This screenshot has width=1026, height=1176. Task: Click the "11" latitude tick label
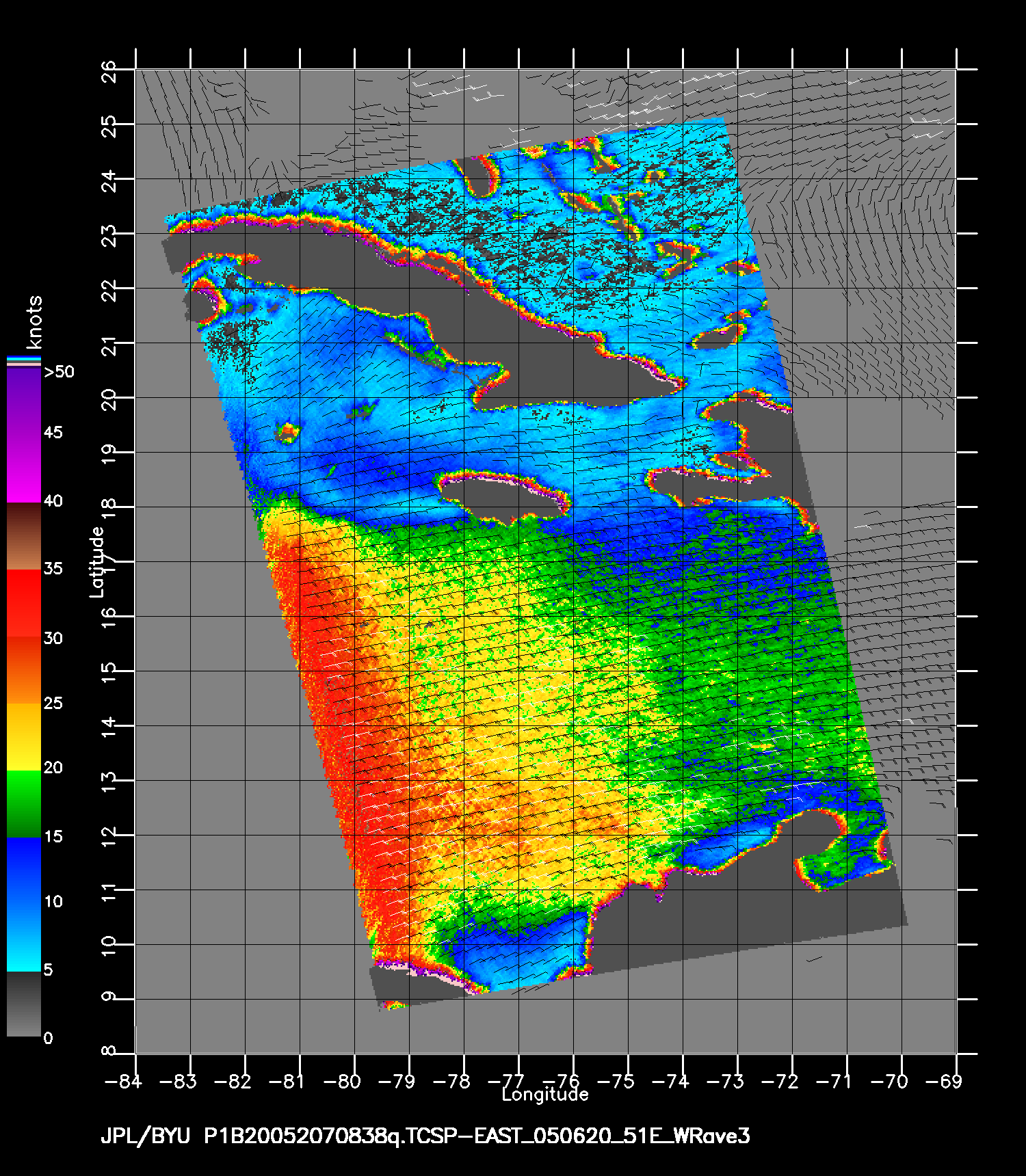click(x=109, y=892)
